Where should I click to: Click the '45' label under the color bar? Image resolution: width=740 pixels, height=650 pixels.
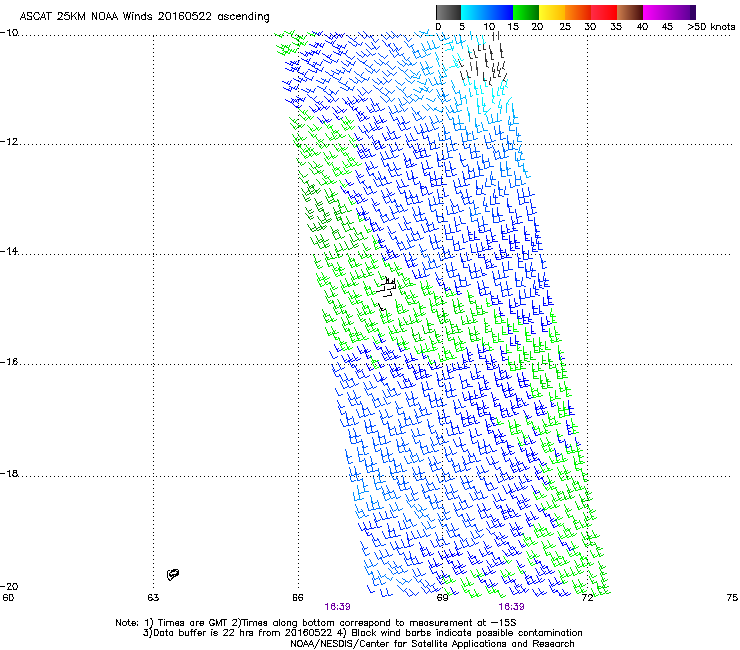[667, 27]
